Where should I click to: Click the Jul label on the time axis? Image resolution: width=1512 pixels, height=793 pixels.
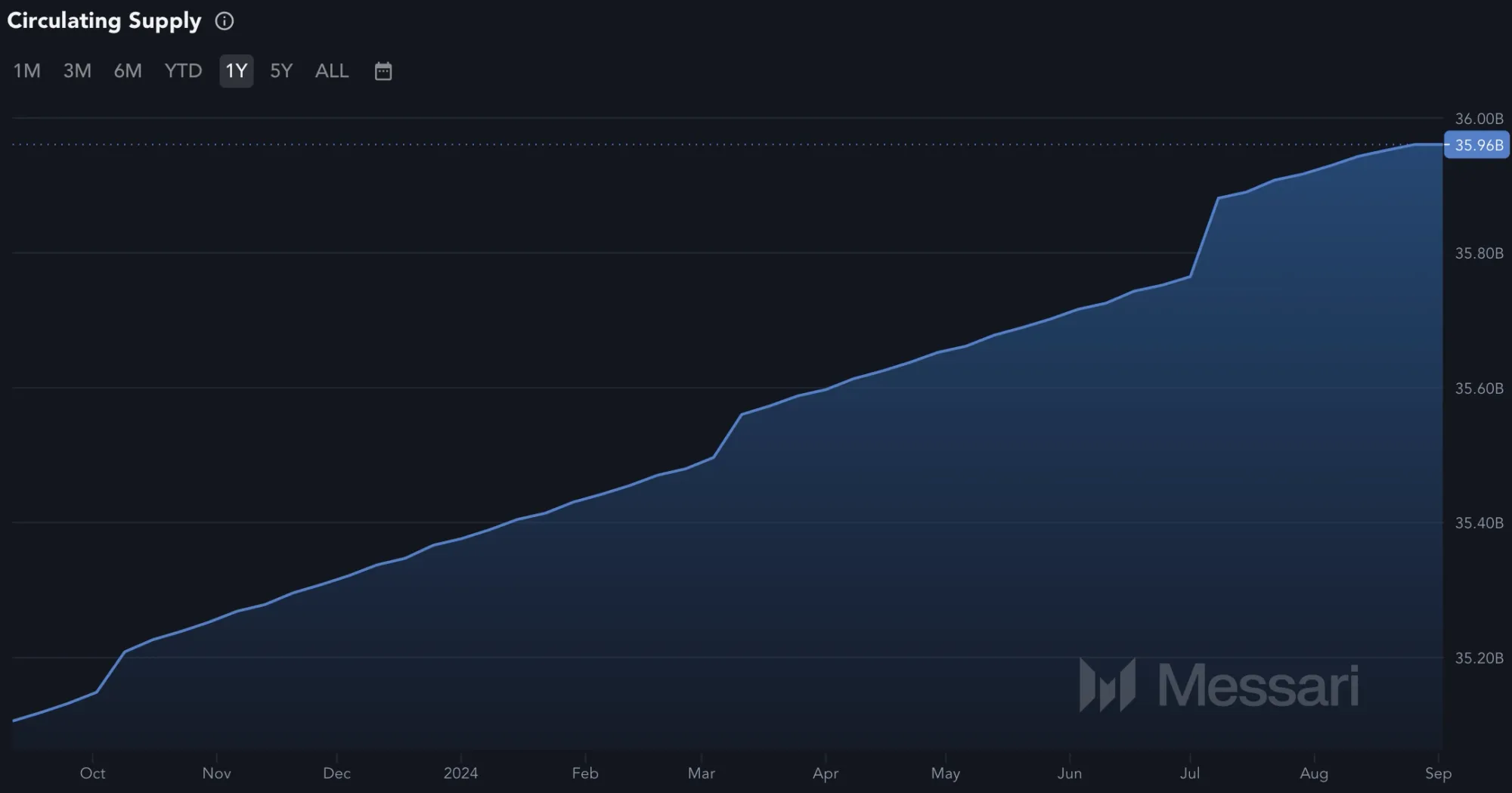[1190, 773]
